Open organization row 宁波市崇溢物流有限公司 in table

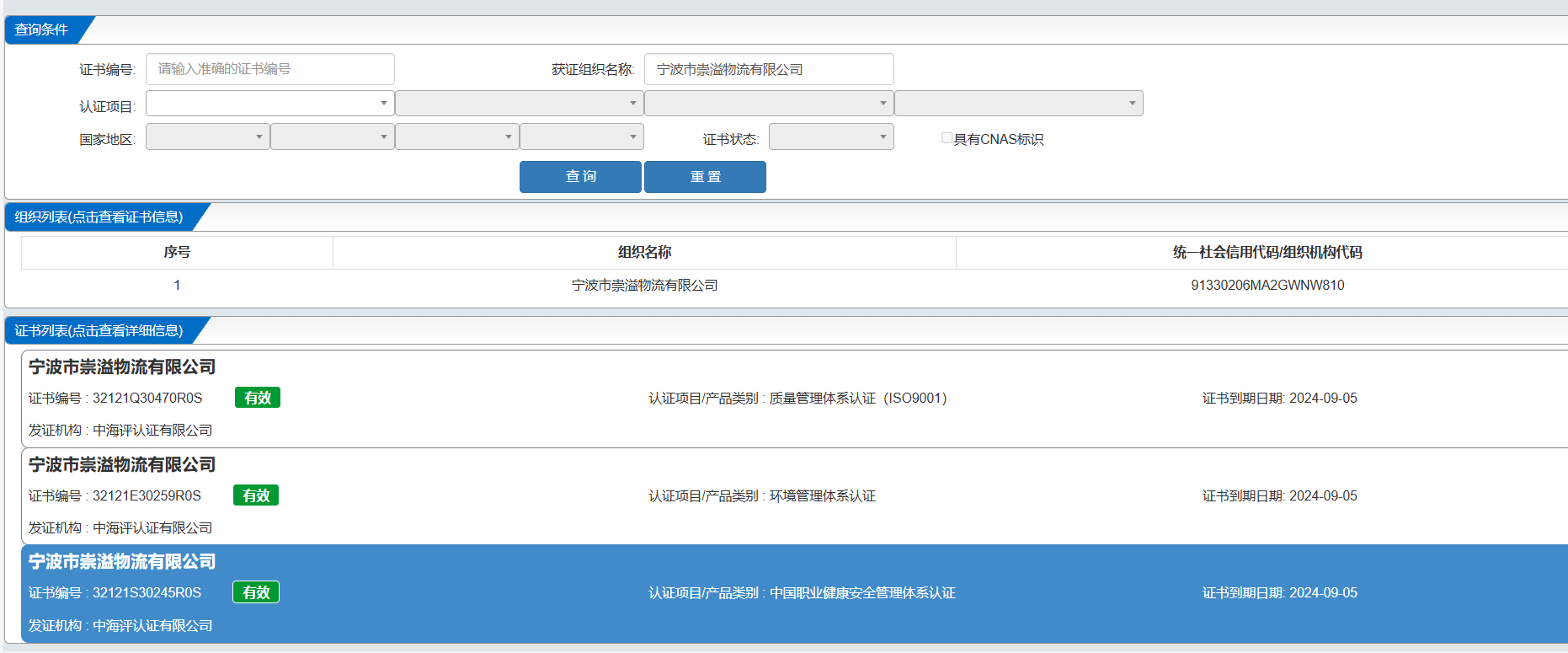click(x=644, y=286)
